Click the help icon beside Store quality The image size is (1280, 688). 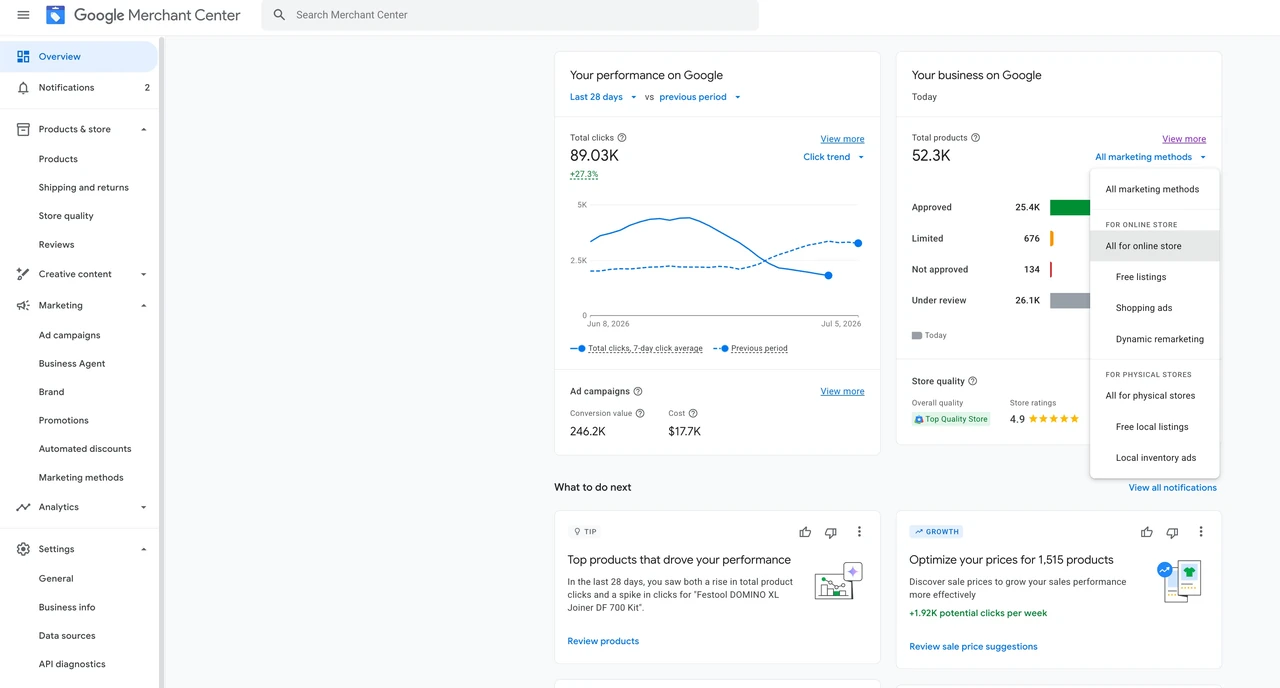click(973, 381)
